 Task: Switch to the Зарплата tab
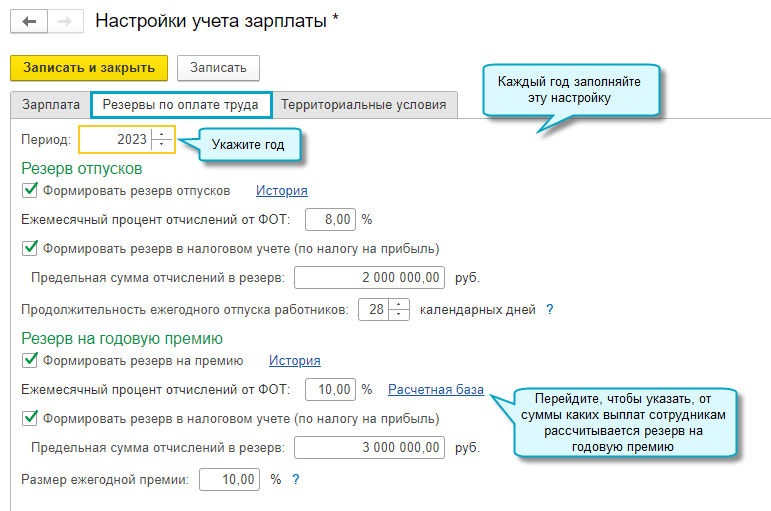(51, 104)
